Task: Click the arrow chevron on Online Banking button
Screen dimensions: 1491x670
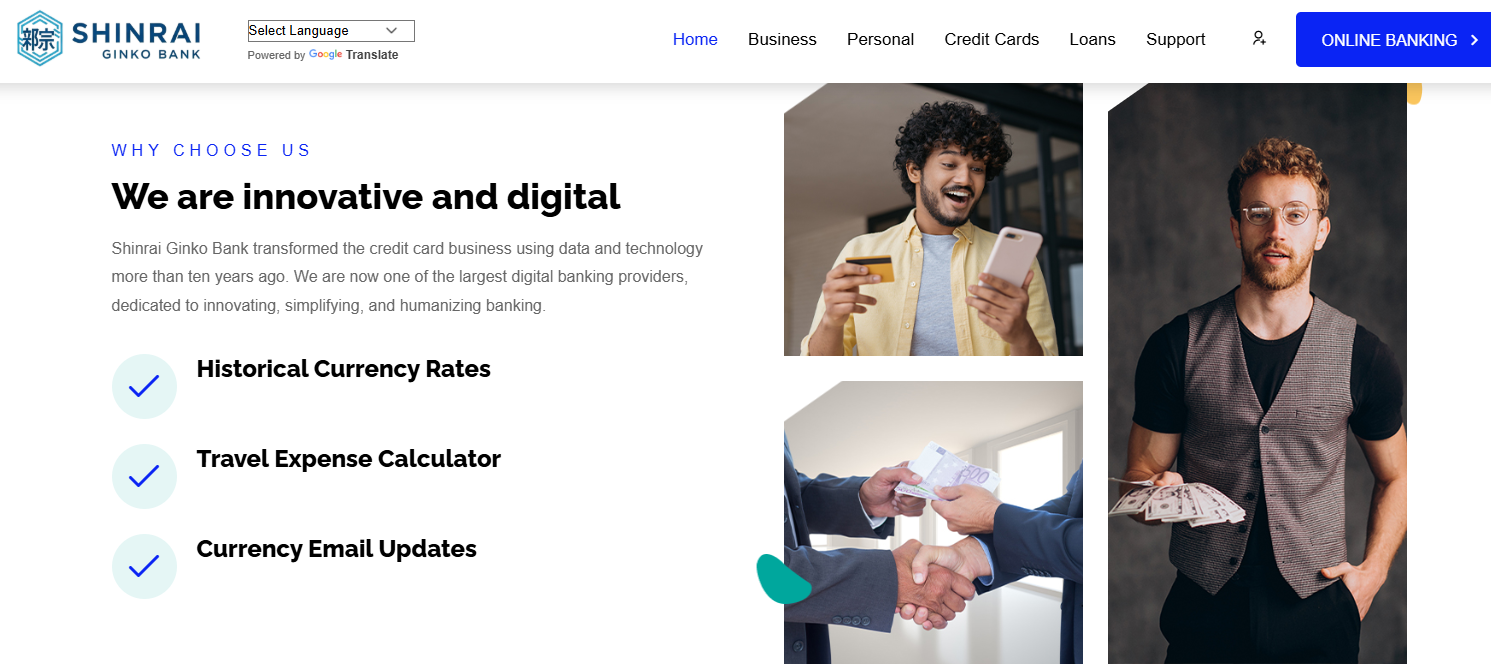Action: click(1474, 40)
